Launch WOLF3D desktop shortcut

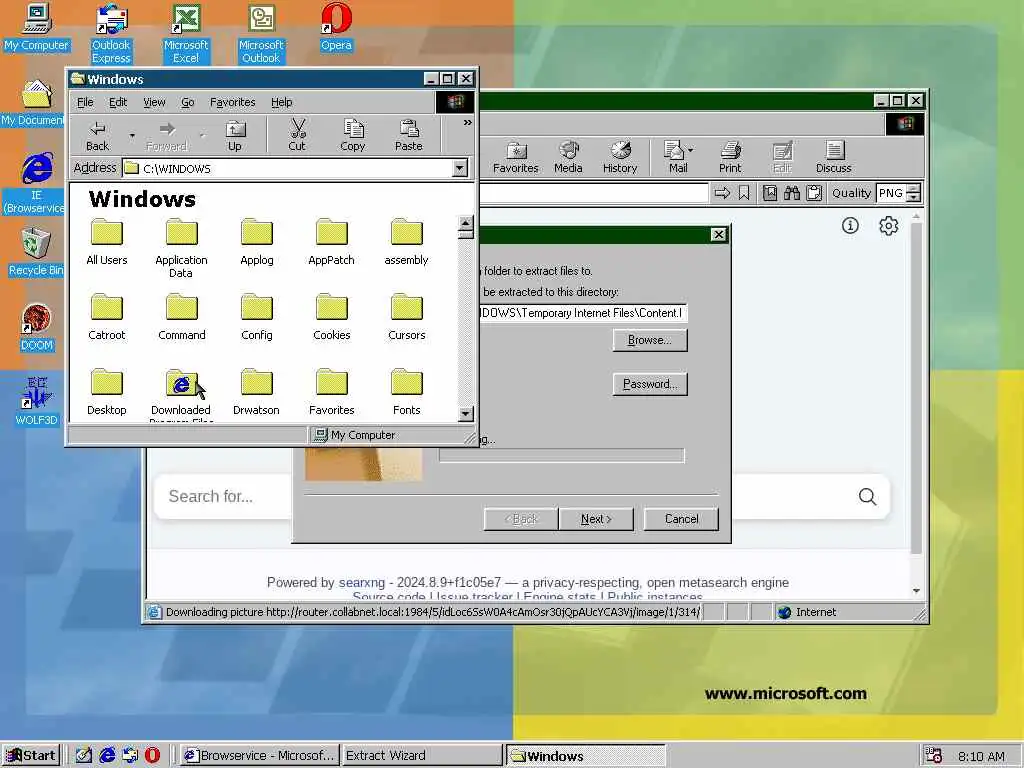tap(37, 402)
